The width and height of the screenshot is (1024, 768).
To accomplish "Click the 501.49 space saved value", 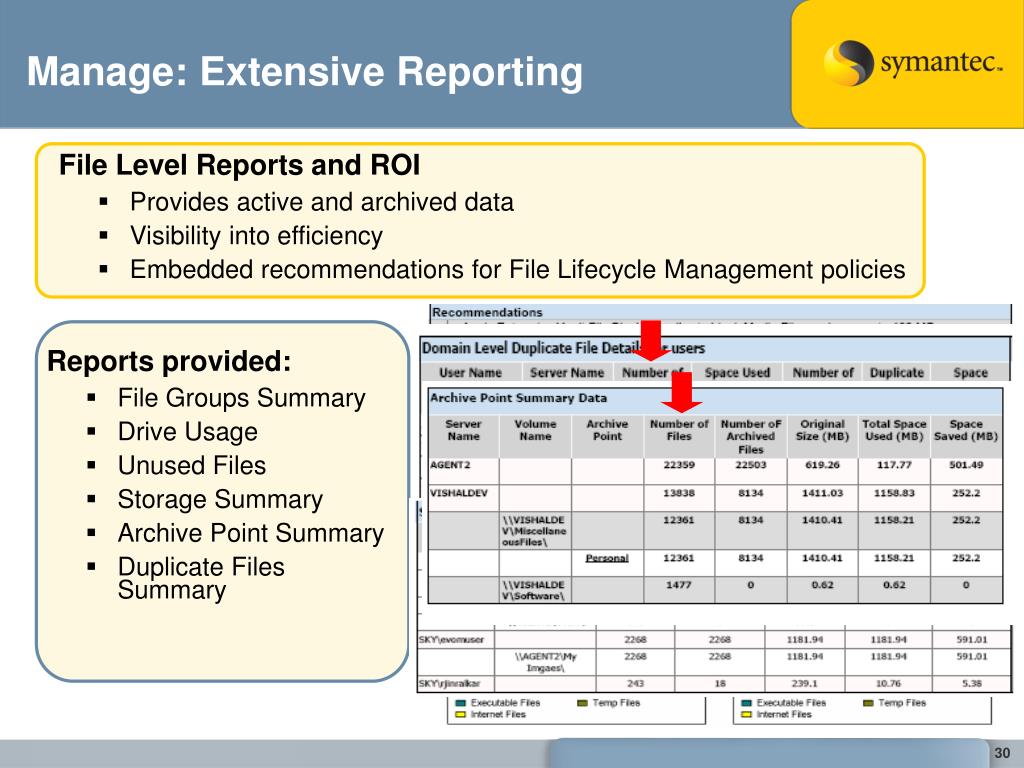I will coord(966,465).
